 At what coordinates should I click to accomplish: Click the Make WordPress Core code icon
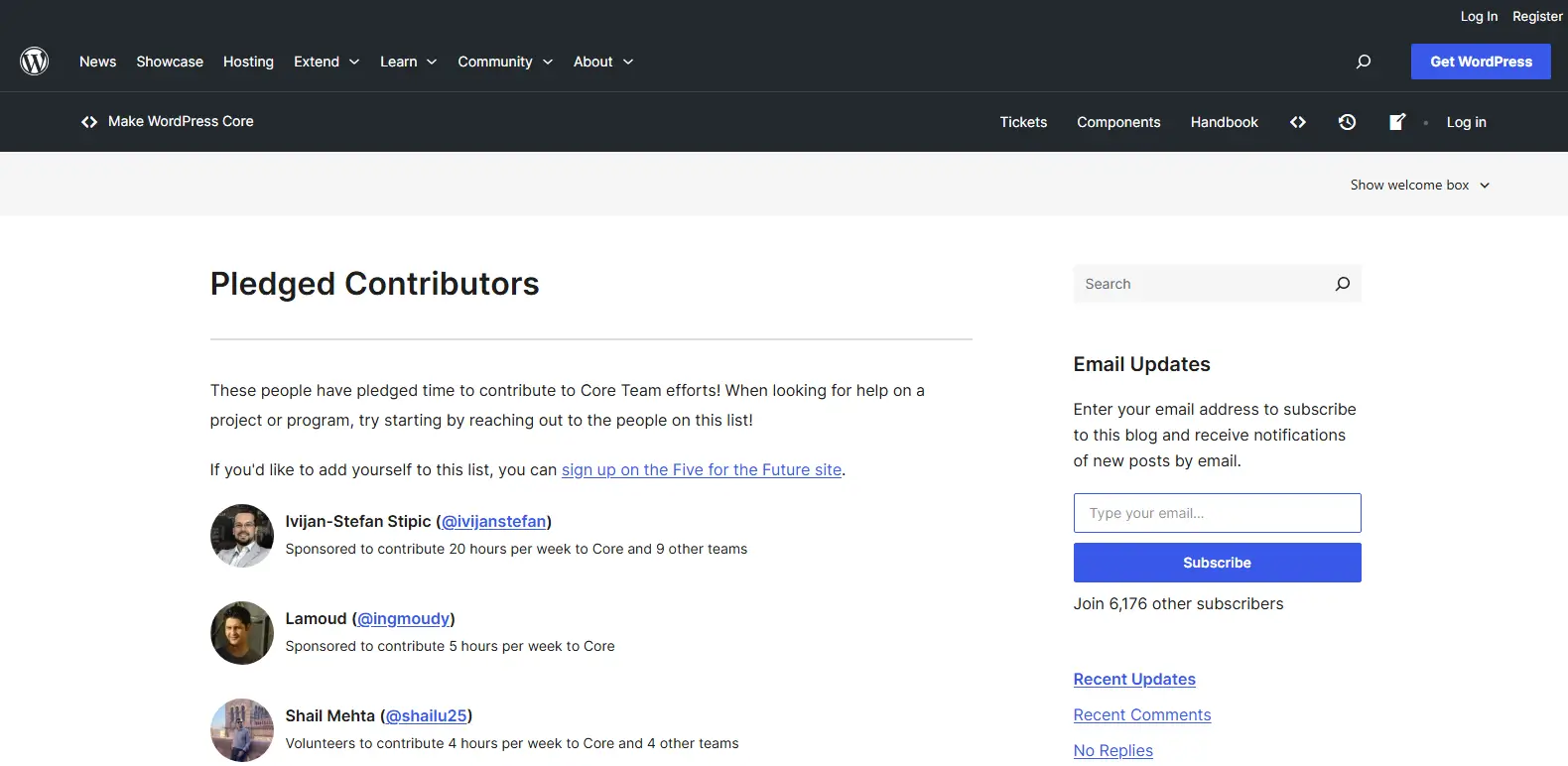click(x=89, y=122)
